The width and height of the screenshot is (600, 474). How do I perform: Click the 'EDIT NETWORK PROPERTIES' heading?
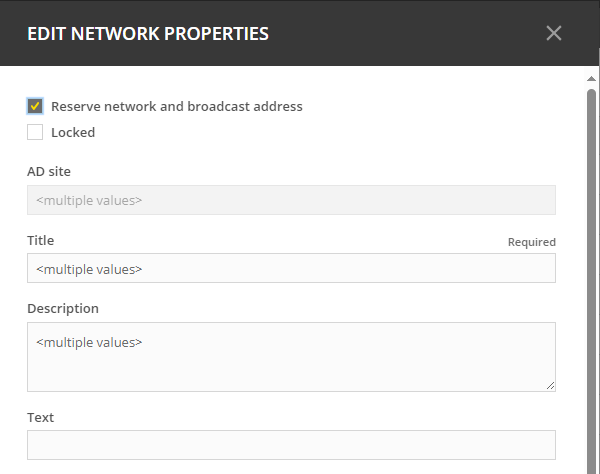click(x=148, y=33)
